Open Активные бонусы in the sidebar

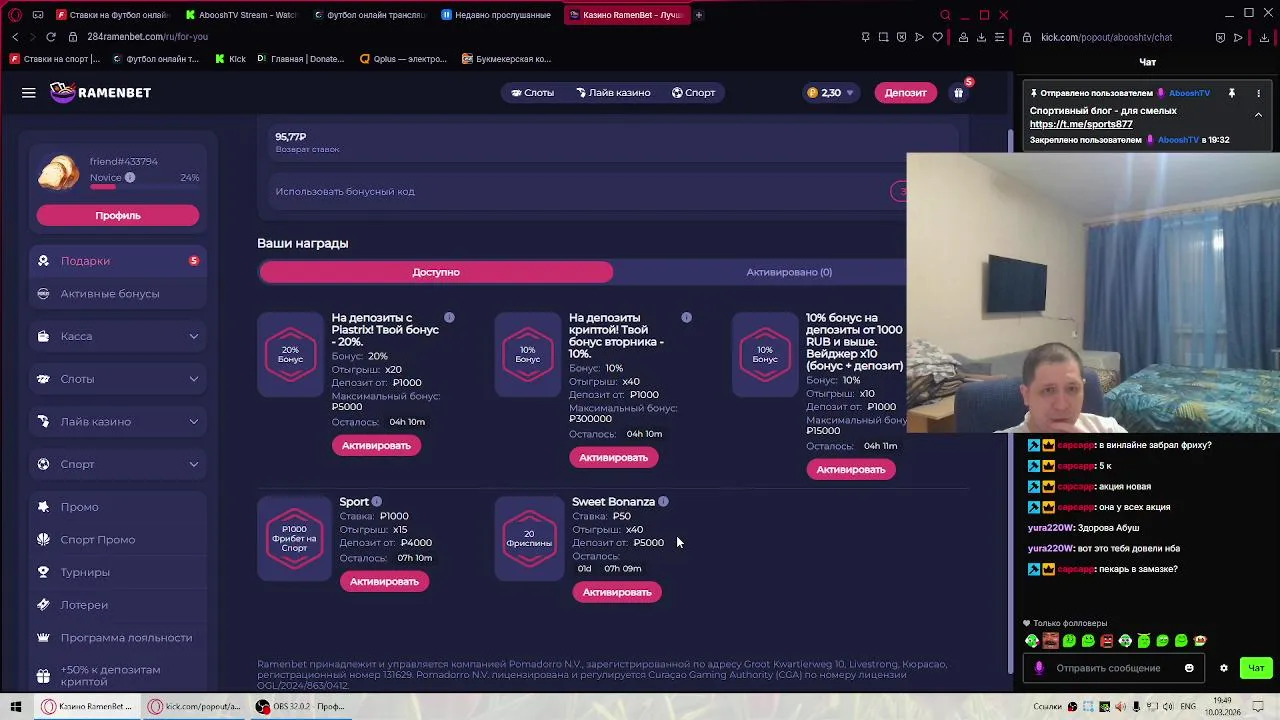(x=118, y=294)
